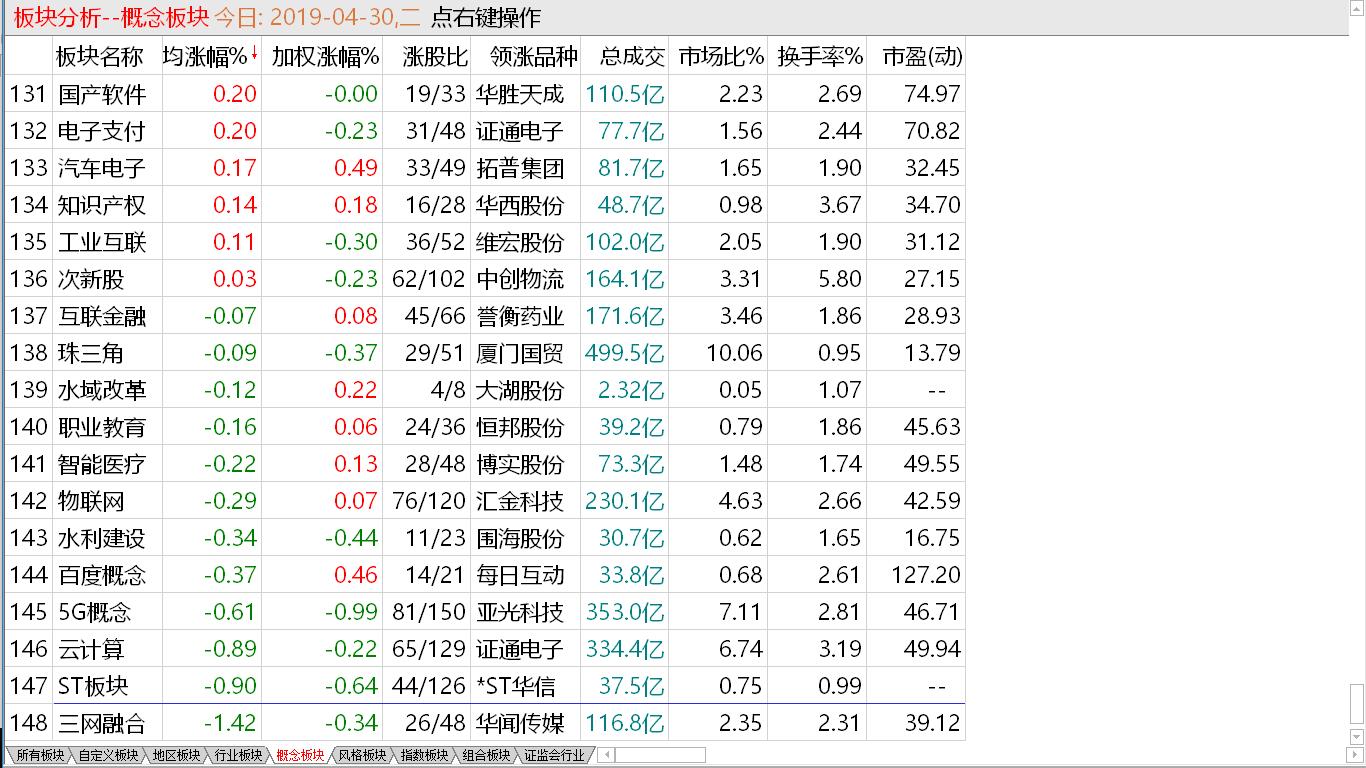
Task: Click leading stock 誉衡药业
Action: pyautogui.click(x=520, y=316)
